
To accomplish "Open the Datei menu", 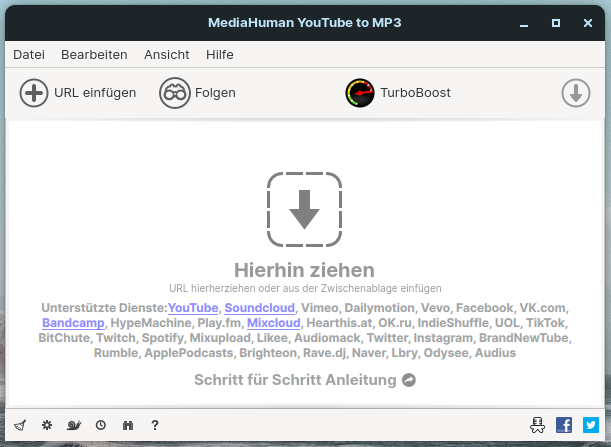I will tap(29, 55).
